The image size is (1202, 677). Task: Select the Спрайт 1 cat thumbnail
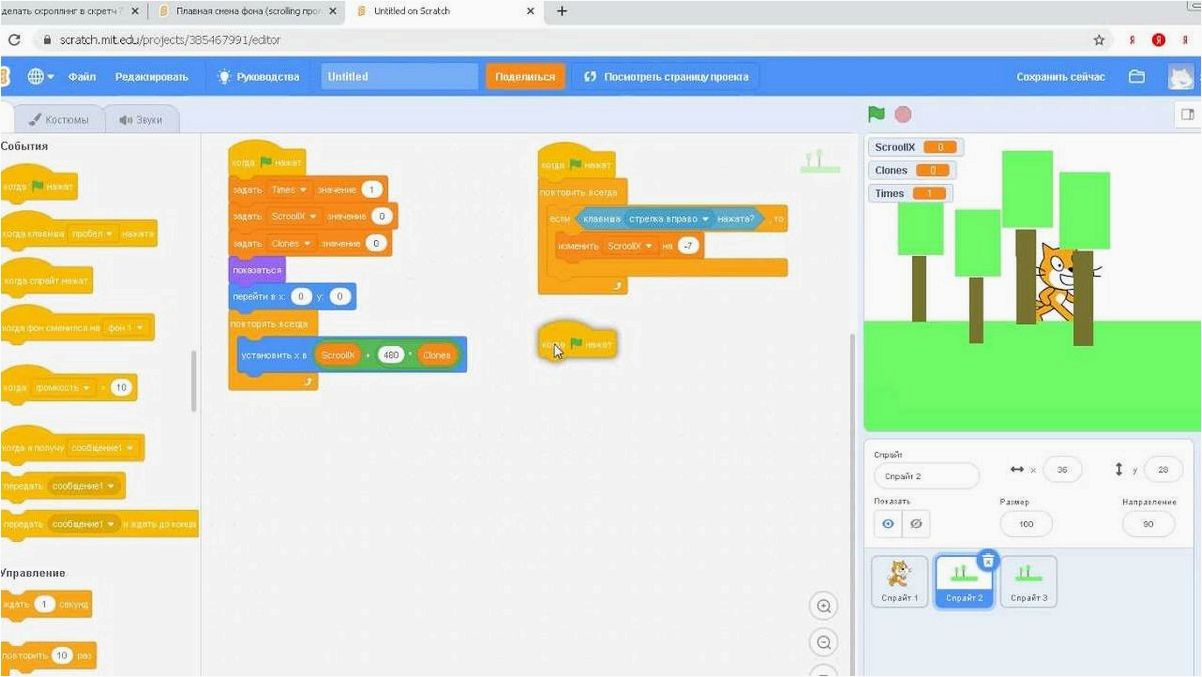899,581
